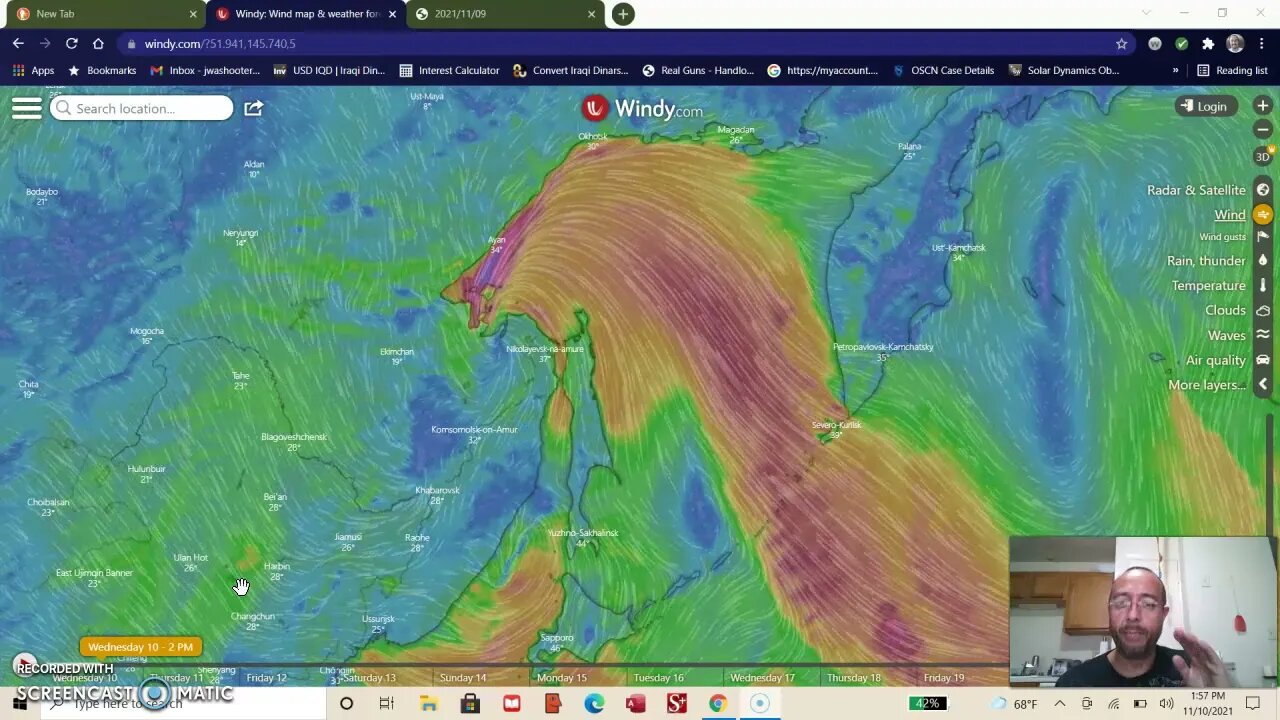The height and width of the screenshot is (720, 1280).
Task: Open Cortana circle on taskbar
Action: click(x=346, y=704)
